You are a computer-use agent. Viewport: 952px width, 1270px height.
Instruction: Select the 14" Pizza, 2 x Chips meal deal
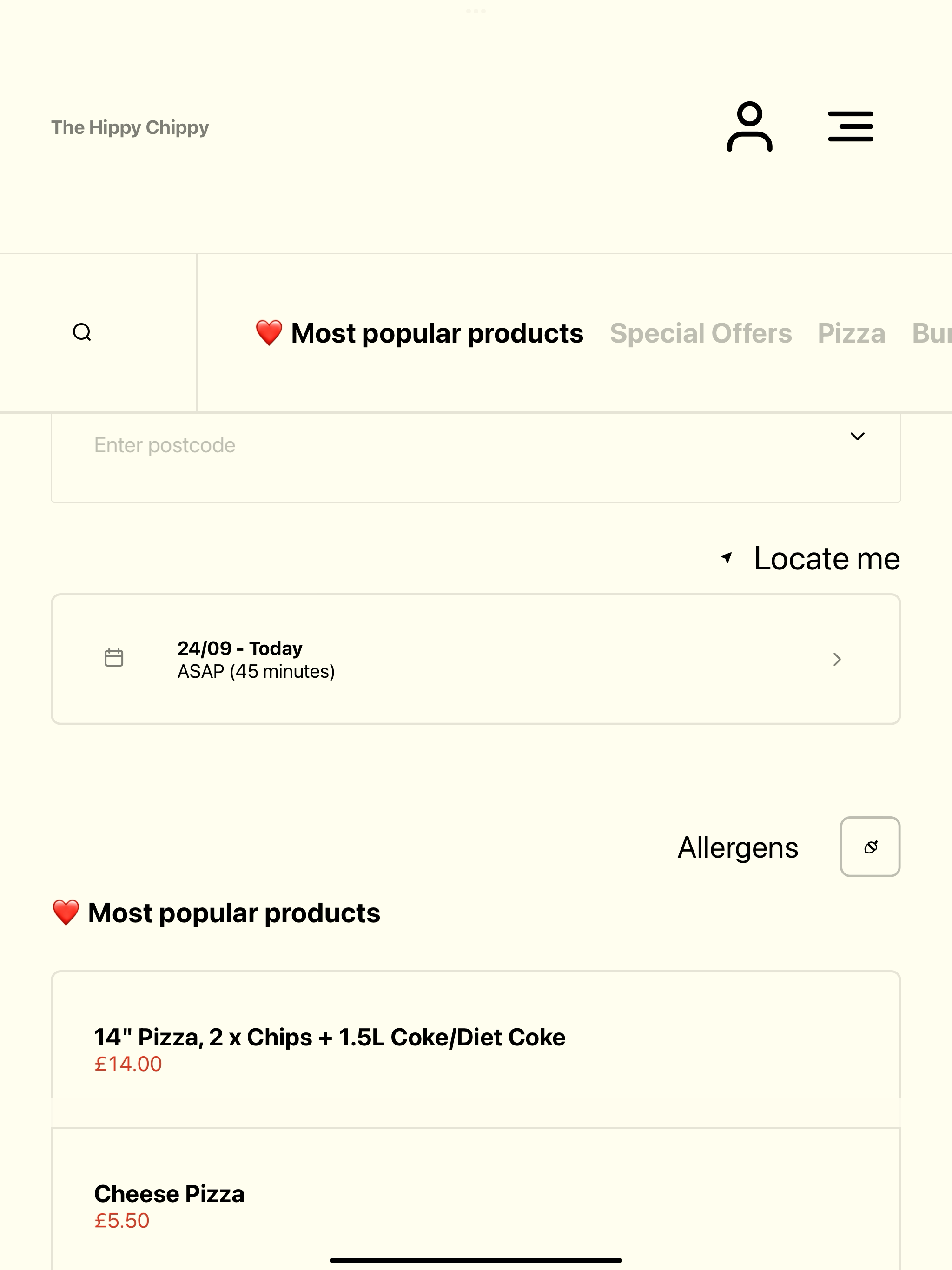point(476,1049)
